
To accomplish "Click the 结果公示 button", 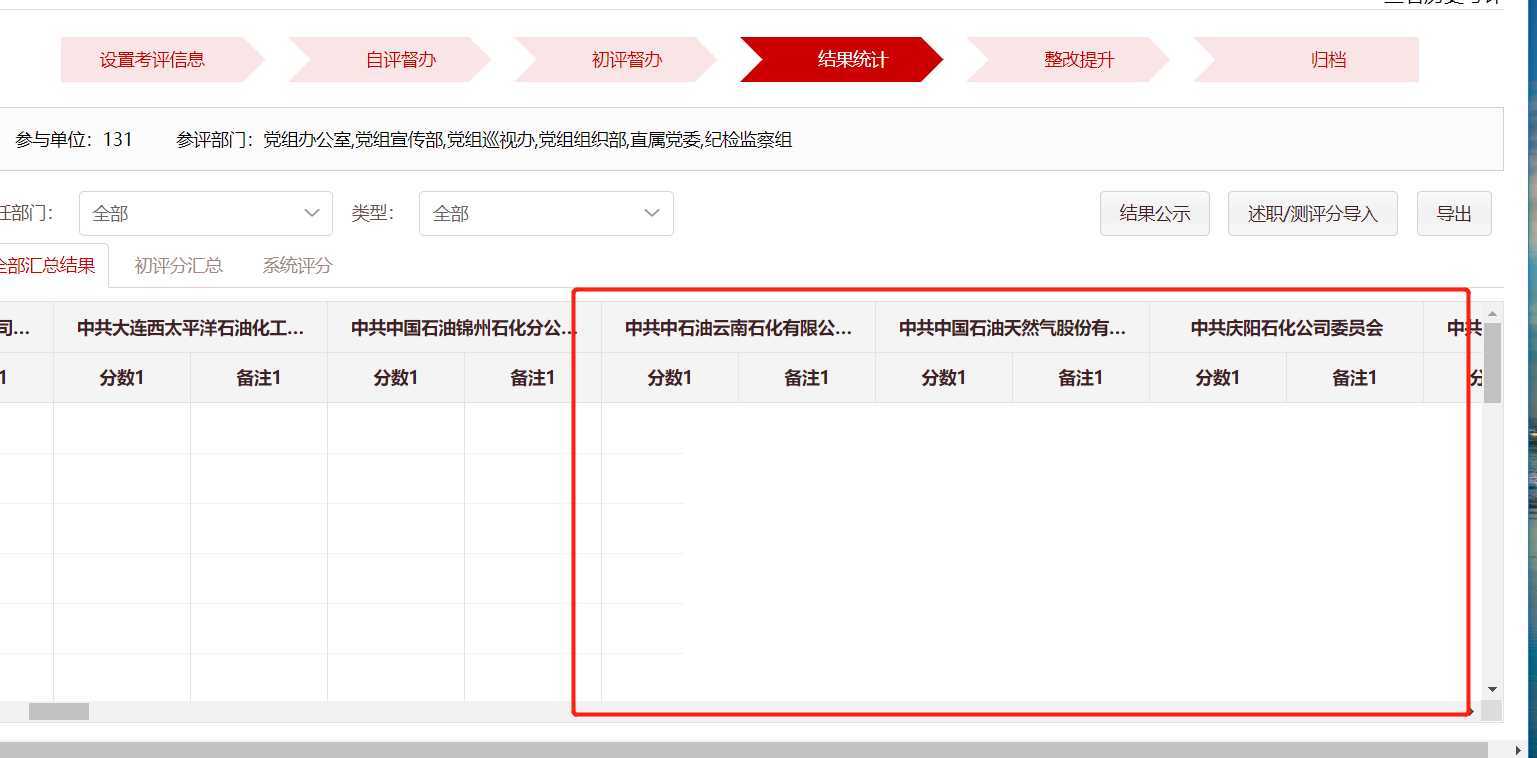I will pyautogui.click(x=1155, y=213).
